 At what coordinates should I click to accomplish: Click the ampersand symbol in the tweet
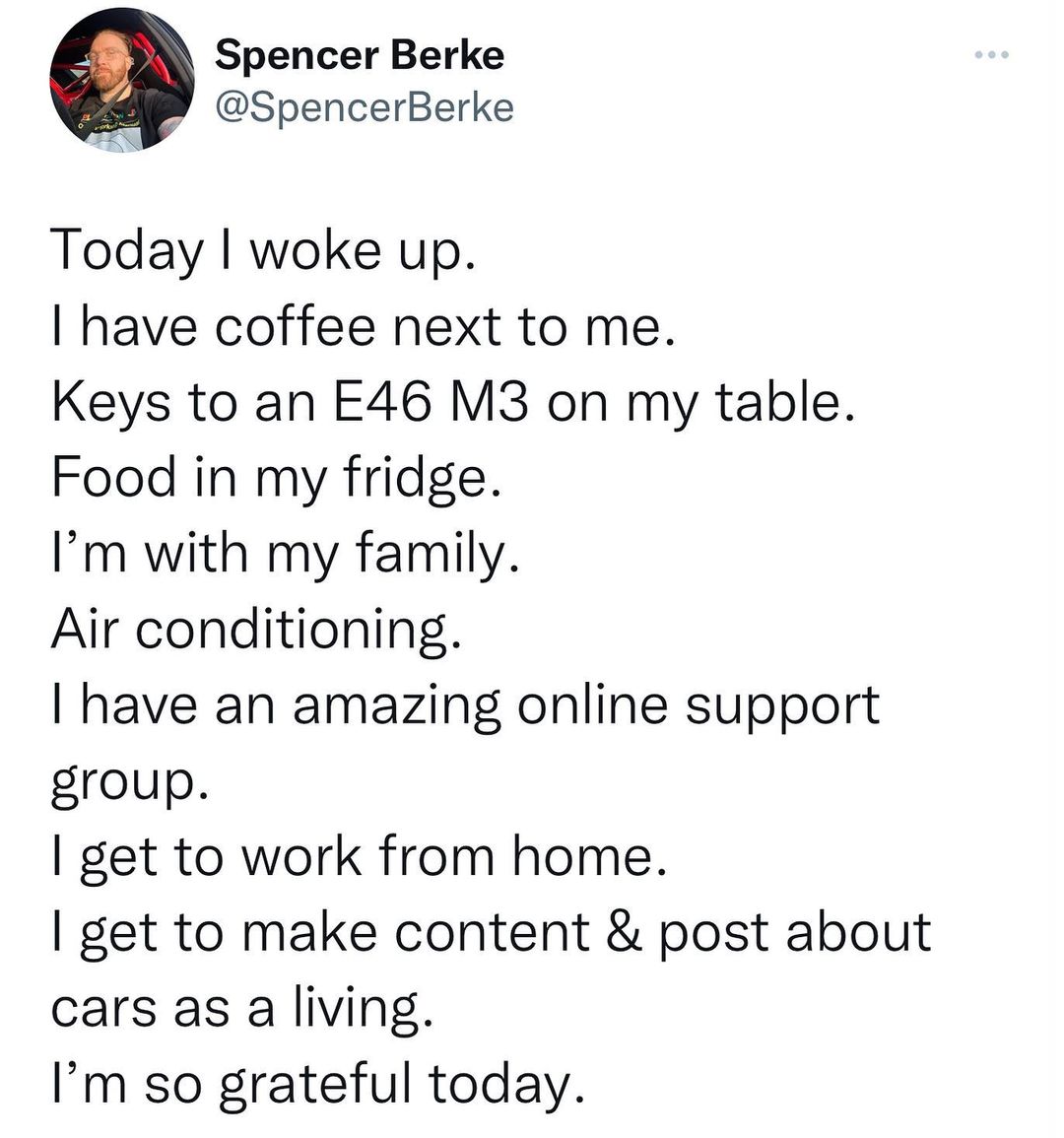621,931
